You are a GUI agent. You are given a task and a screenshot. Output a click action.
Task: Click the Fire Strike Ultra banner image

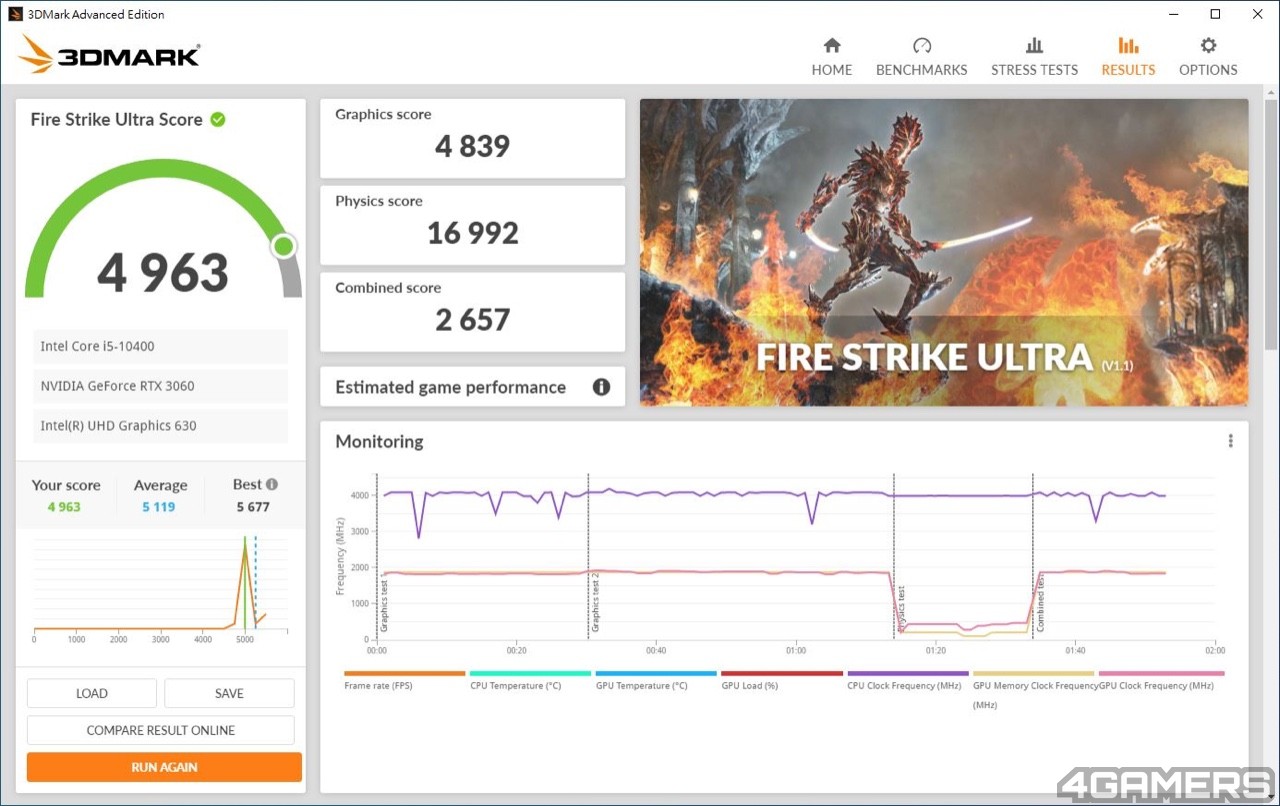[x=944, y=252]
